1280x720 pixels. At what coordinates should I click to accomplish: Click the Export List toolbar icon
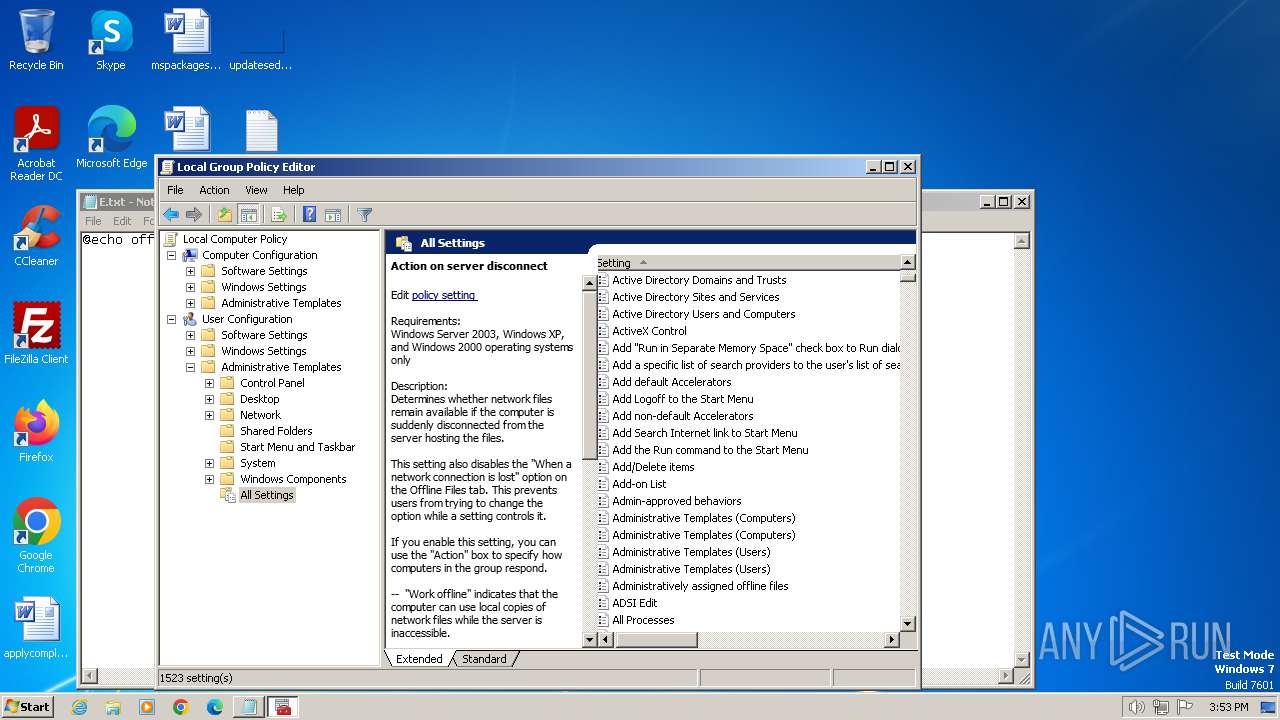click(279, 215)
